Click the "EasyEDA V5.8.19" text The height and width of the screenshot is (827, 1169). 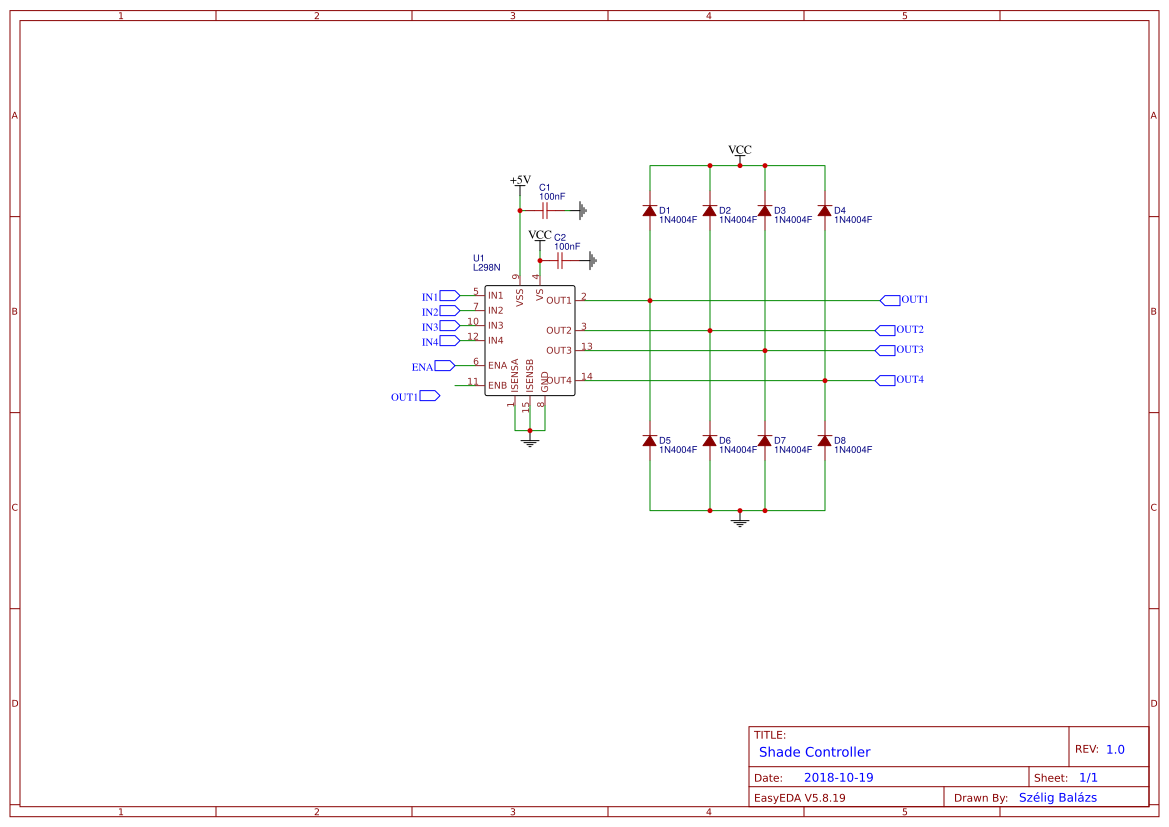[800, 798]
